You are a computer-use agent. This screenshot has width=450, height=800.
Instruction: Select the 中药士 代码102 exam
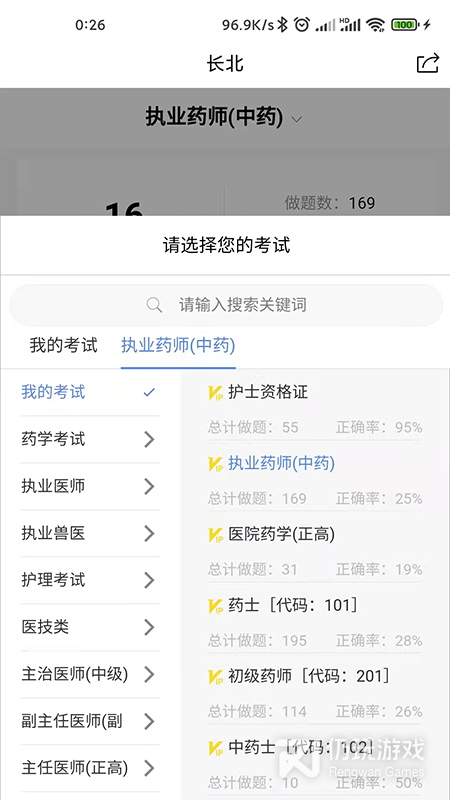pos(315,764)
